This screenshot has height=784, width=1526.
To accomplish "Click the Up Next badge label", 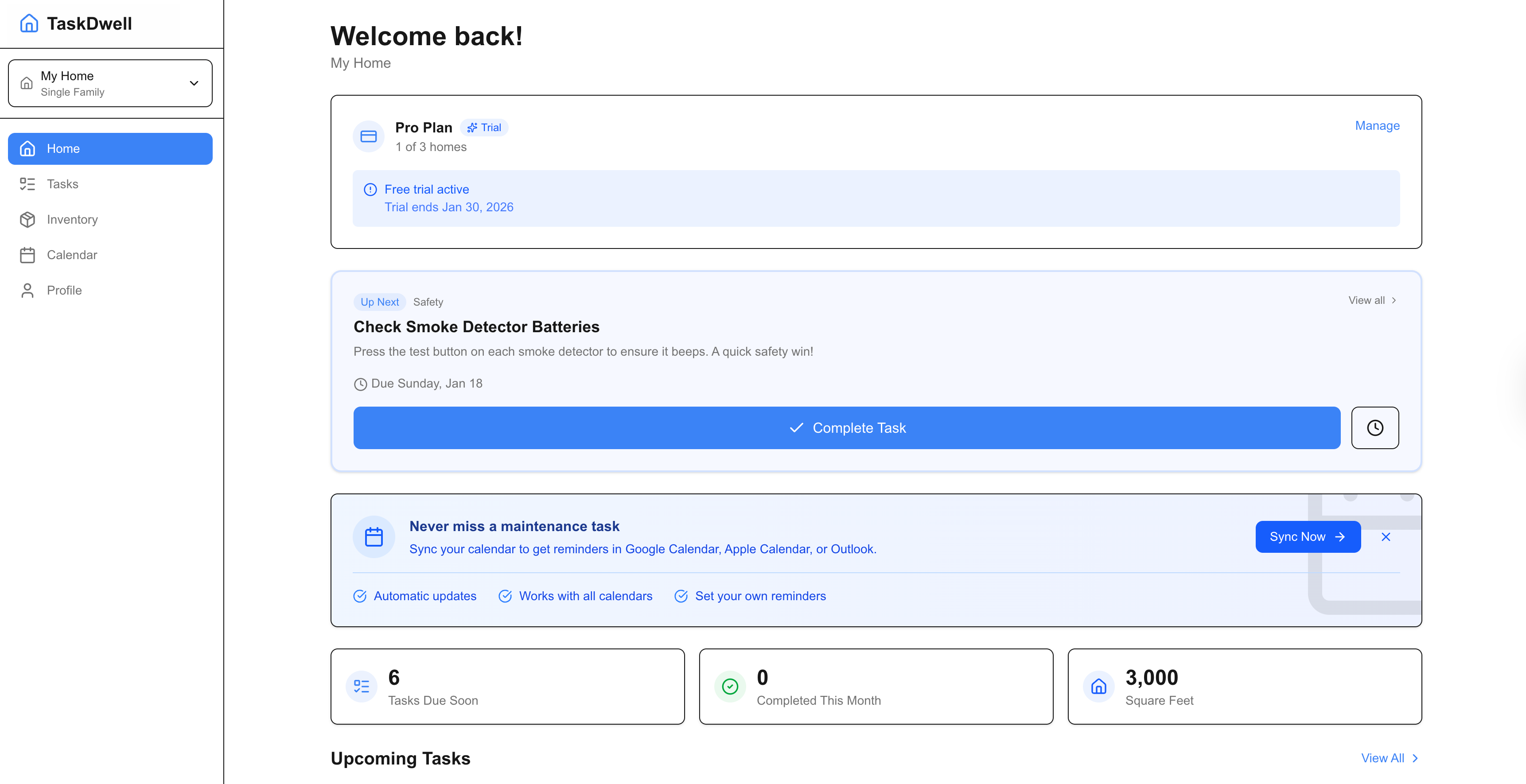I will coord(379,302).
